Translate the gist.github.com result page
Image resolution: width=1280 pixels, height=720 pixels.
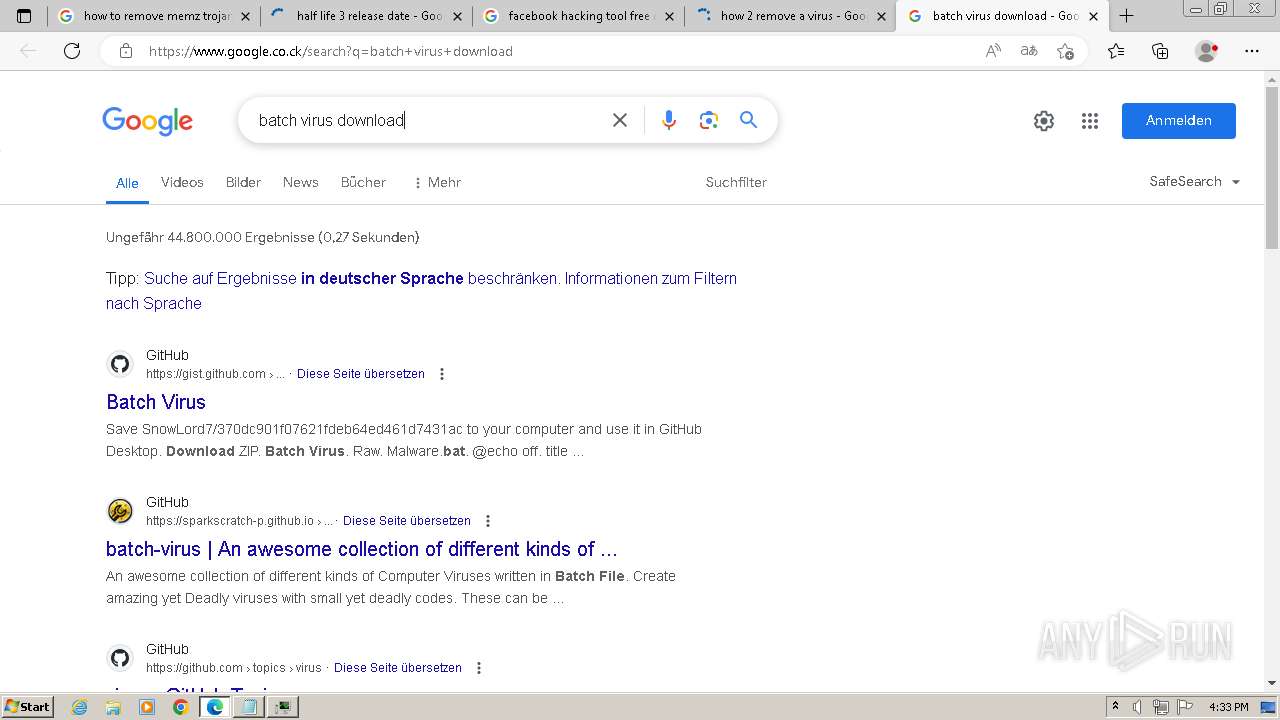361,374
